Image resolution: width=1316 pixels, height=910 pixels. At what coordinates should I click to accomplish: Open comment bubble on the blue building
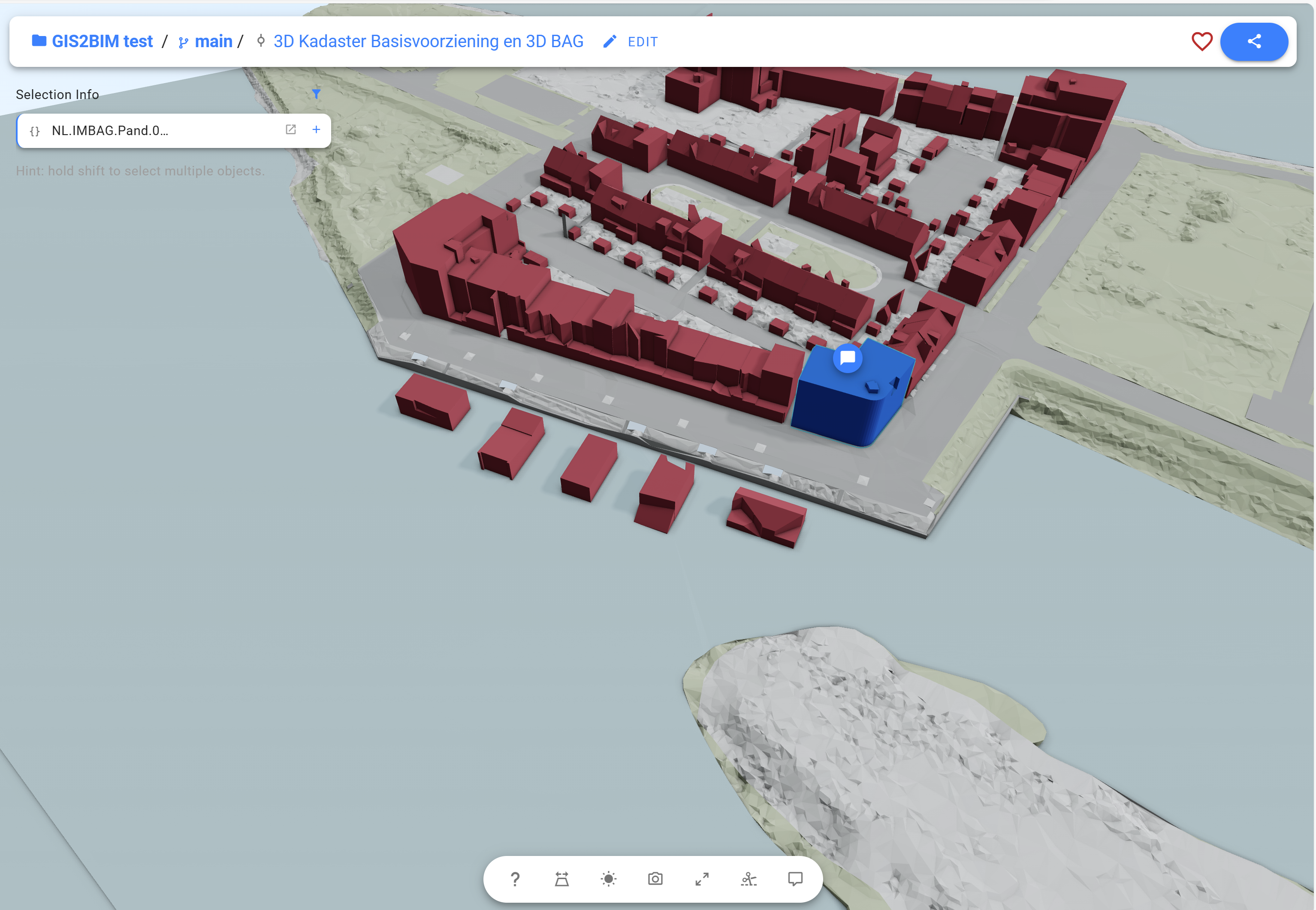coord(848,358)
